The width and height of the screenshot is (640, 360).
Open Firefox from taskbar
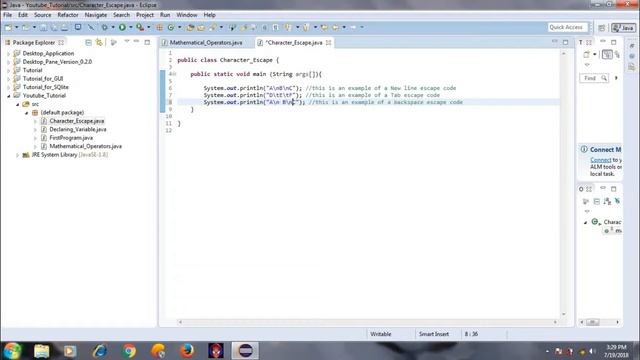click(x=187, y=351)
